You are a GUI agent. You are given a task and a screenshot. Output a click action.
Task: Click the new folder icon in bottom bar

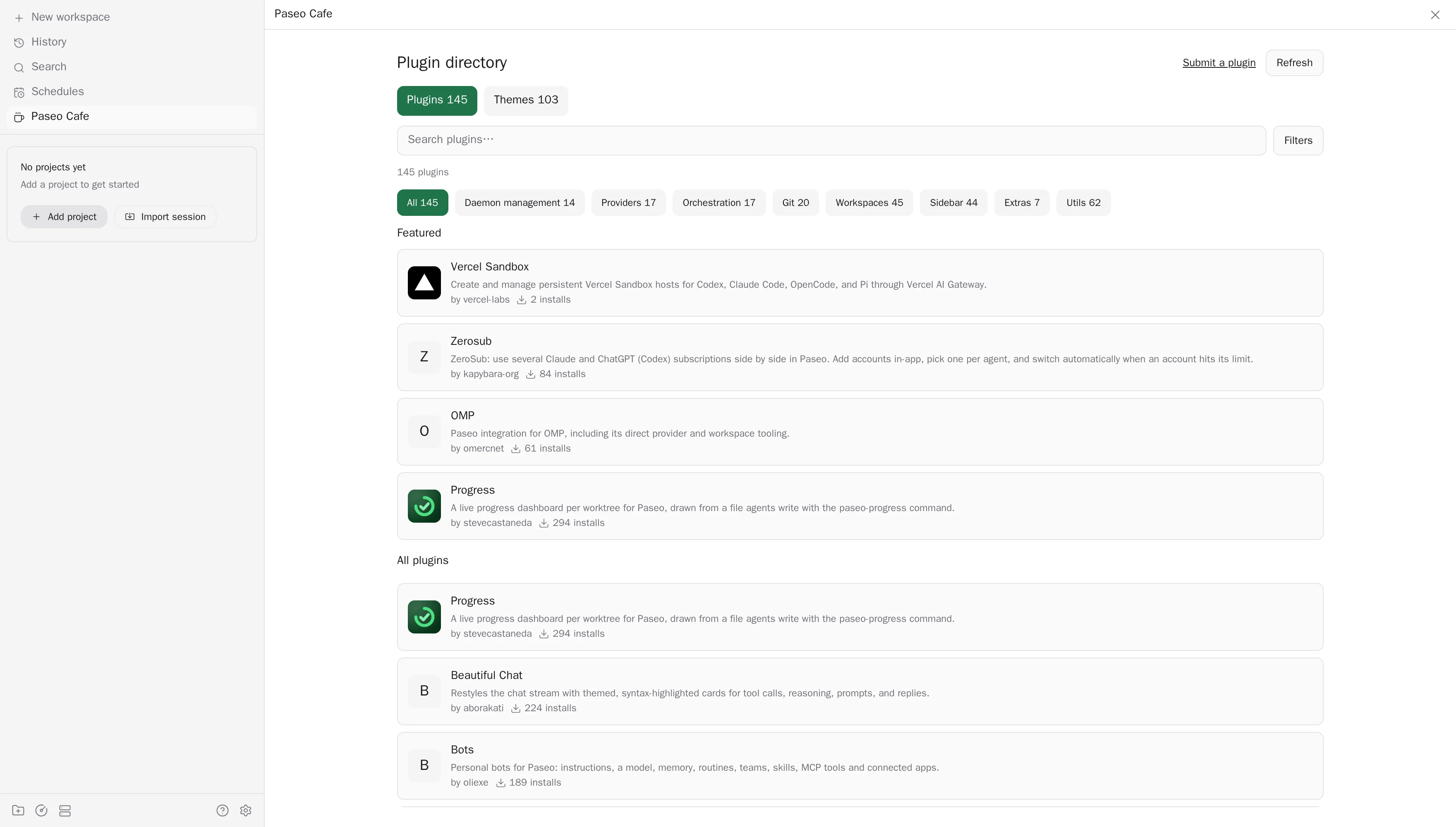click(18, 810)
